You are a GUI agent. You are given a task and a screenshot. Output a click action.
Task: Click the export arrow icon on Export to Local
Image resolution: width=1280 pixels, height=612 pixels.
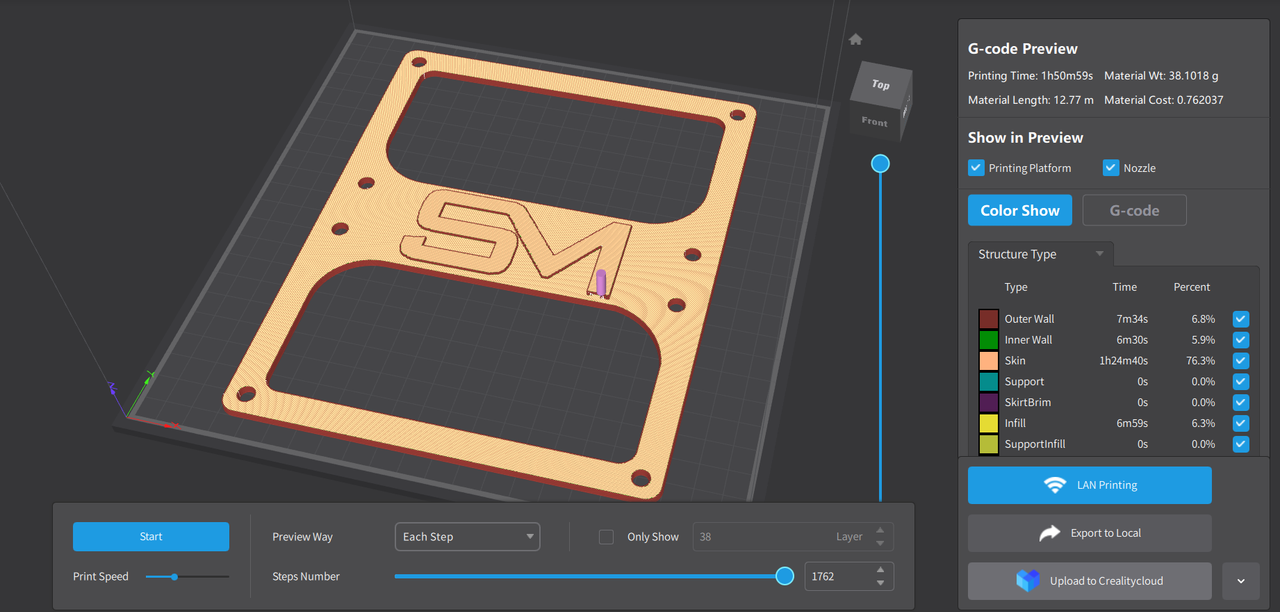pos(1049,533)
